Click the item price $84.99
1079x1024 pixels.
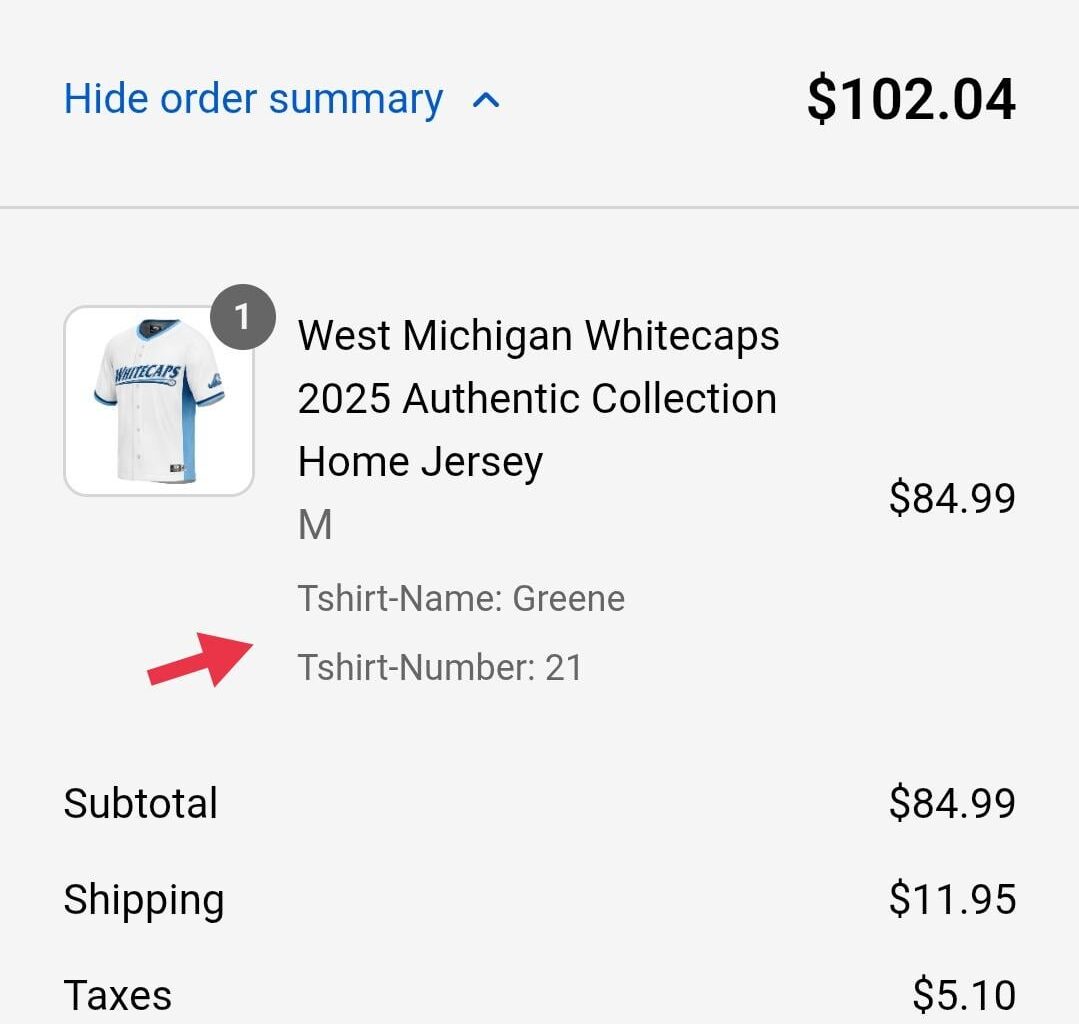[953, 498]
